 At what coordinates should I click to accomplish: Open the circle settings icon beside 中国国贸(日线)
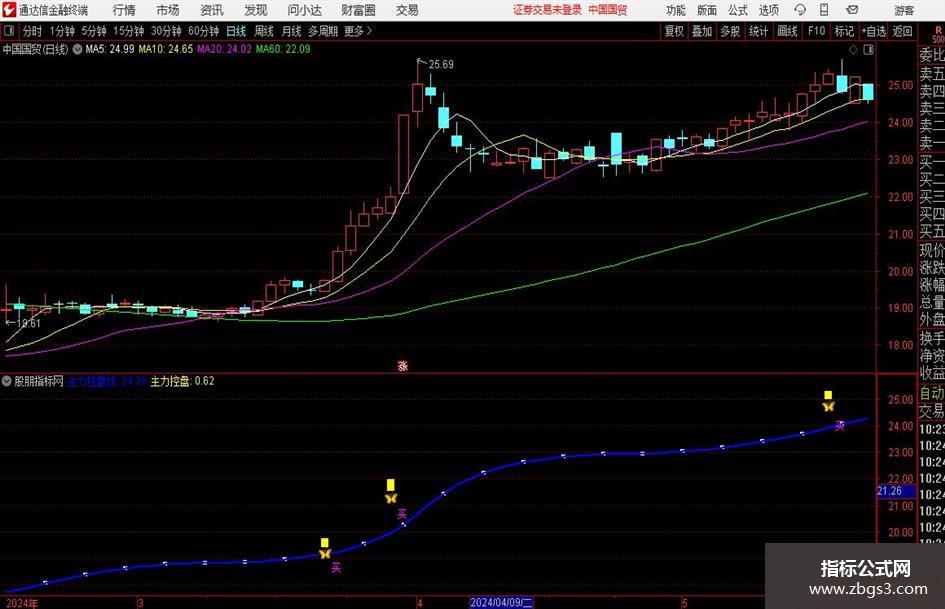click(x=77, y=49)
